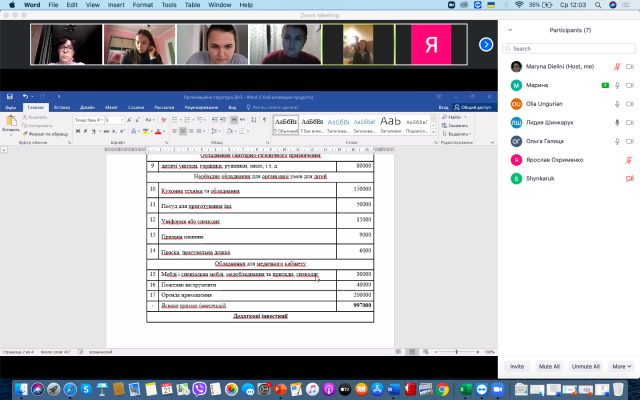Click the 'Tell me' search field
640x400 pixels.
273,107
